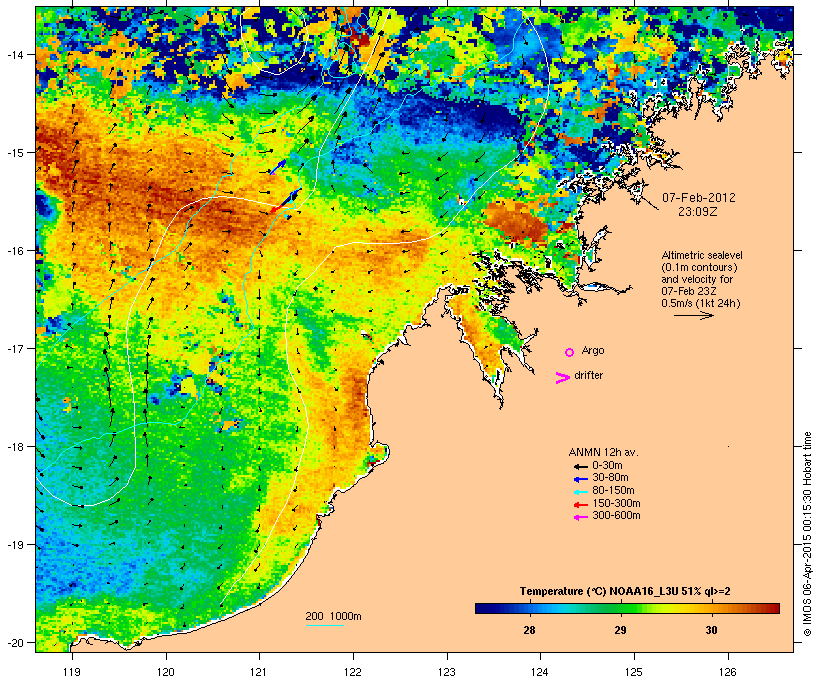Click the -19 latitude axis label
This screenshot has height=680, width=820.
[15, 545]
